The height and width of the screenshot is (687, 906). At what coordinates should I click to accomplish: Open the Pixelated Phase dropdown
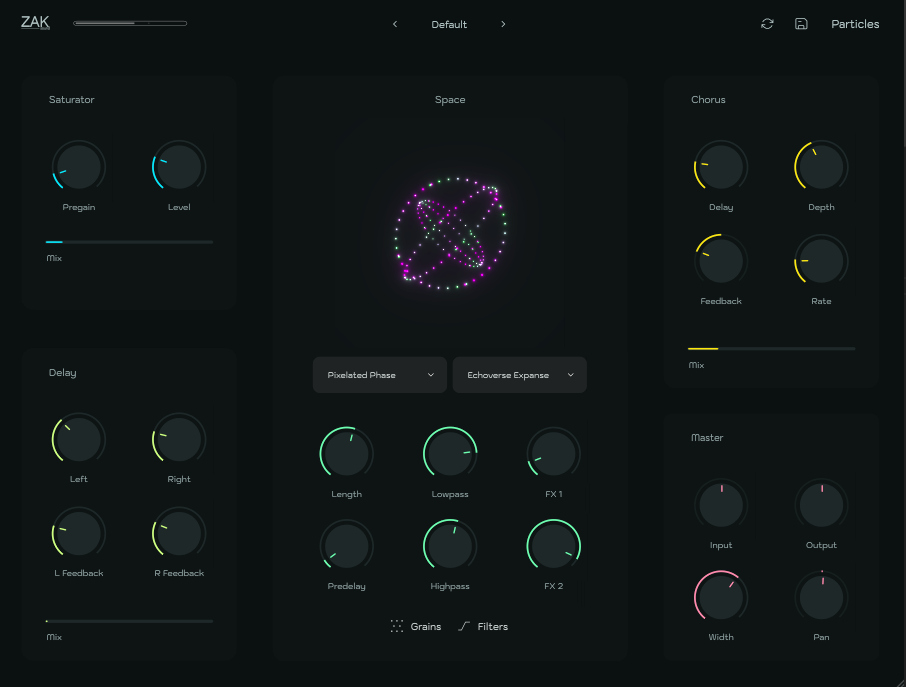tap(380, 375)
